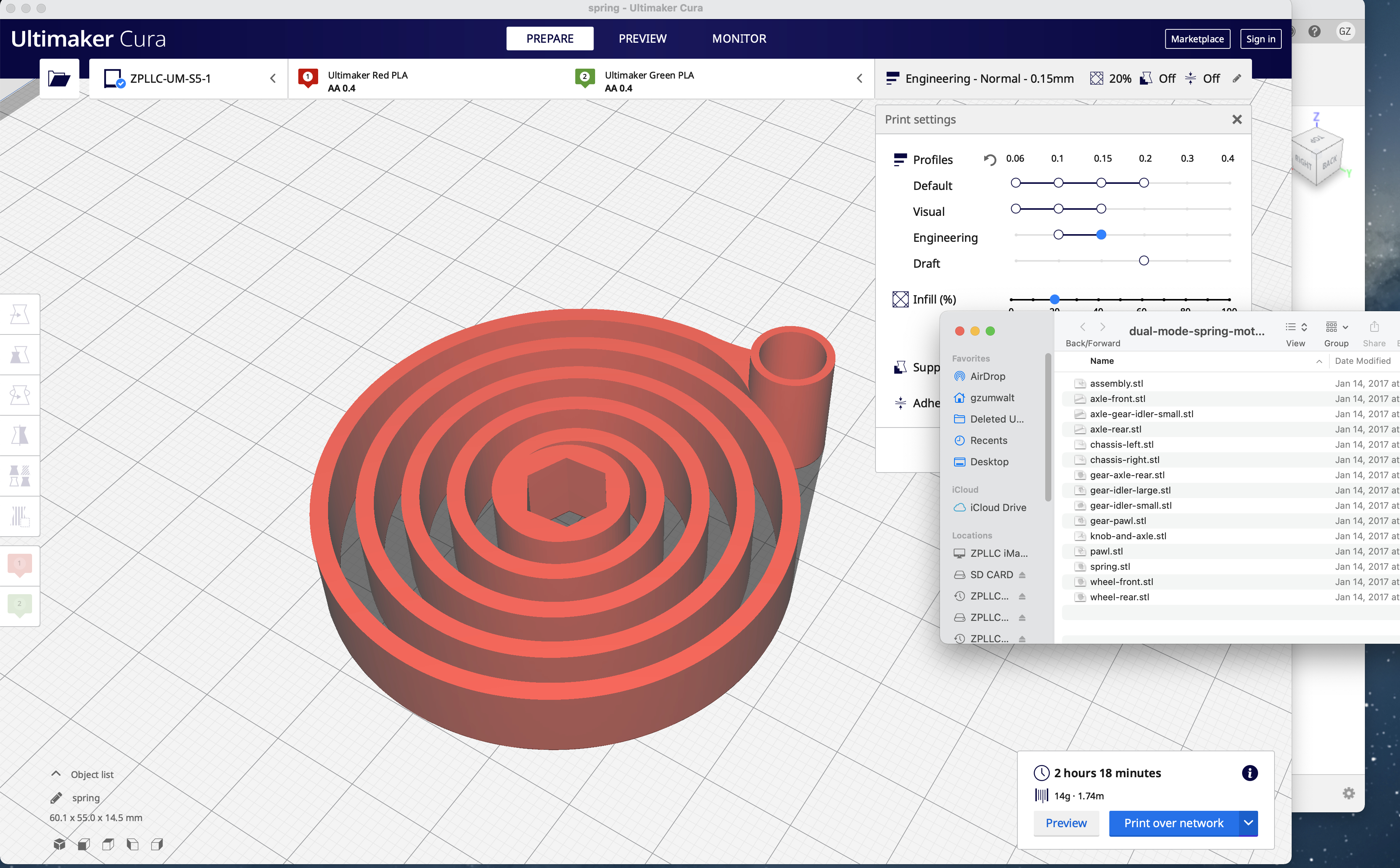Open Print over network options arrow
Viewport: 1400px width, 868px height.
click(x=1248, y=823)
